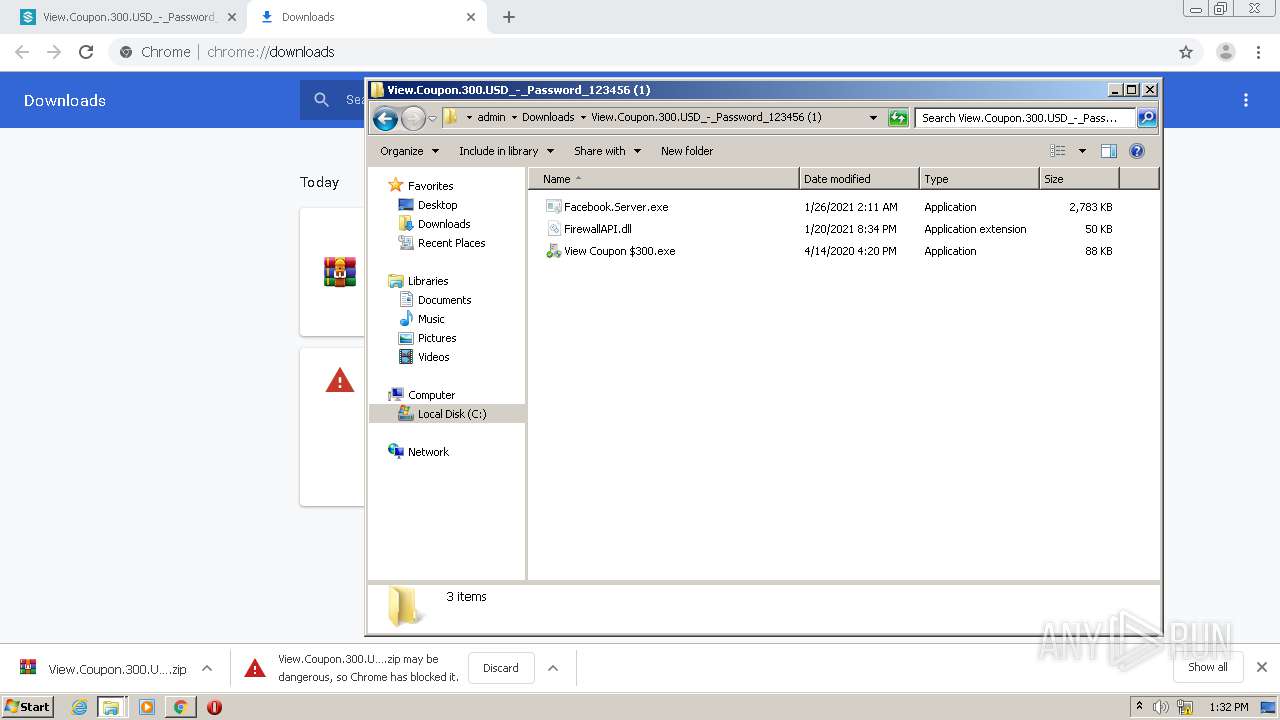Click the Facebook.Server.exe file icon
The image size is (1280, 720).
point(553,207)
